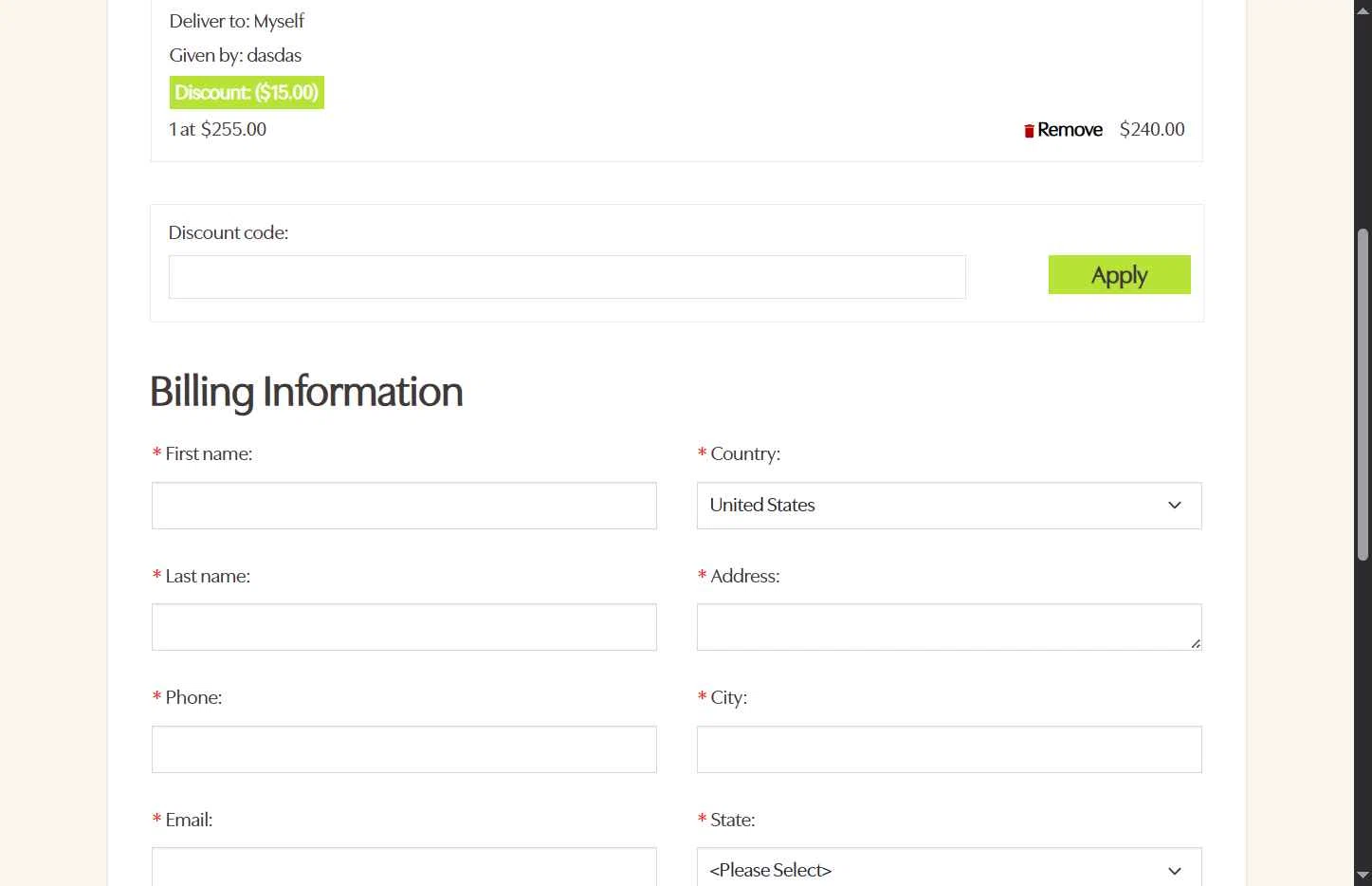Remove the $240.00 item from cart
The height and width of the screenshot is (886, 1372).
1070,130
